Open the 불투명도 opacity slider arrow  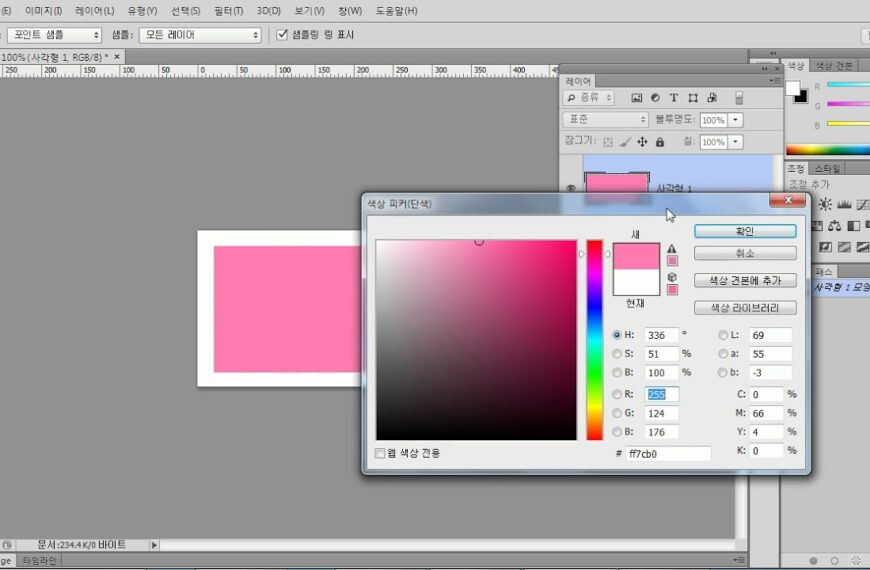pos(735,120)
